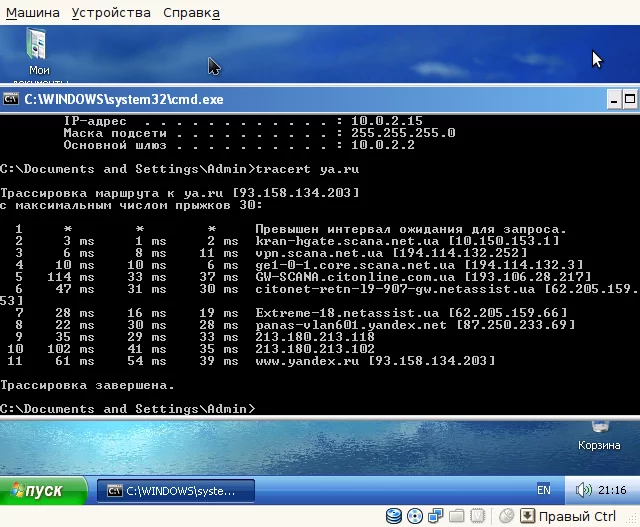Click the mouse integration status icon

click(x=507, y=516)
